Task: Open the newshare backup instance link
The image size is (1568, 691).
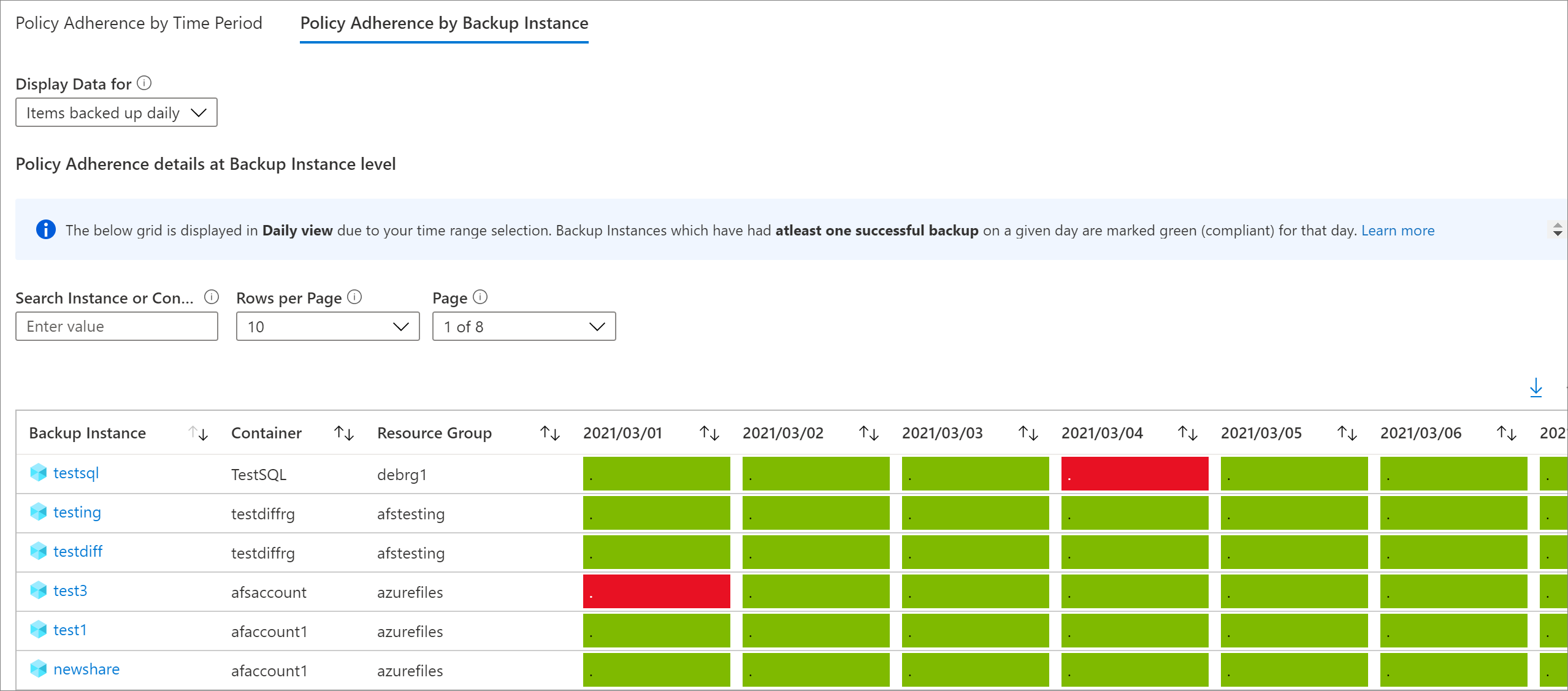Action: click(x=86, y=669)
